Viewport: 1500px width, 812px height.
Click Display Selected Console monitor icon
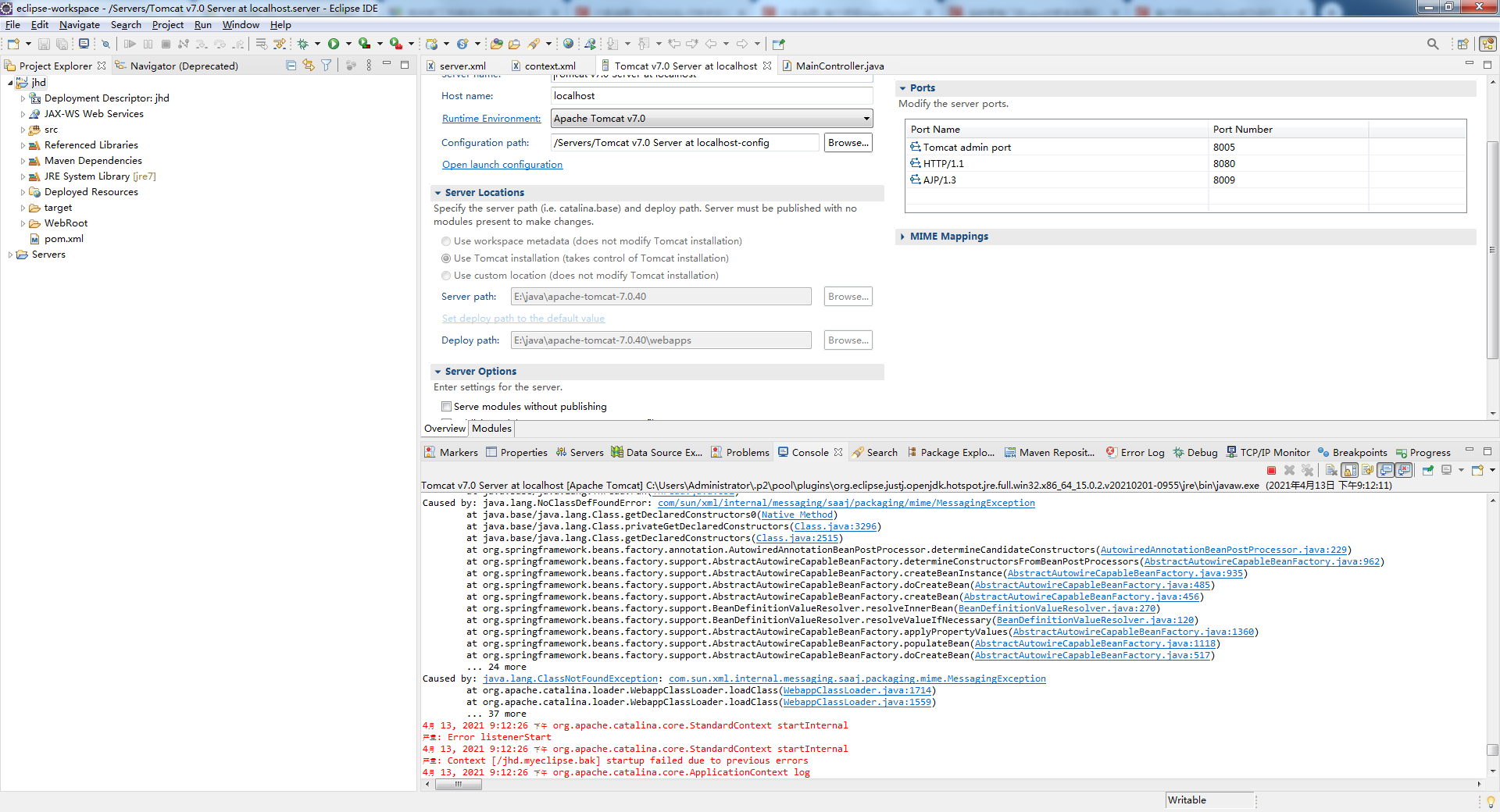coord(1446,470)
